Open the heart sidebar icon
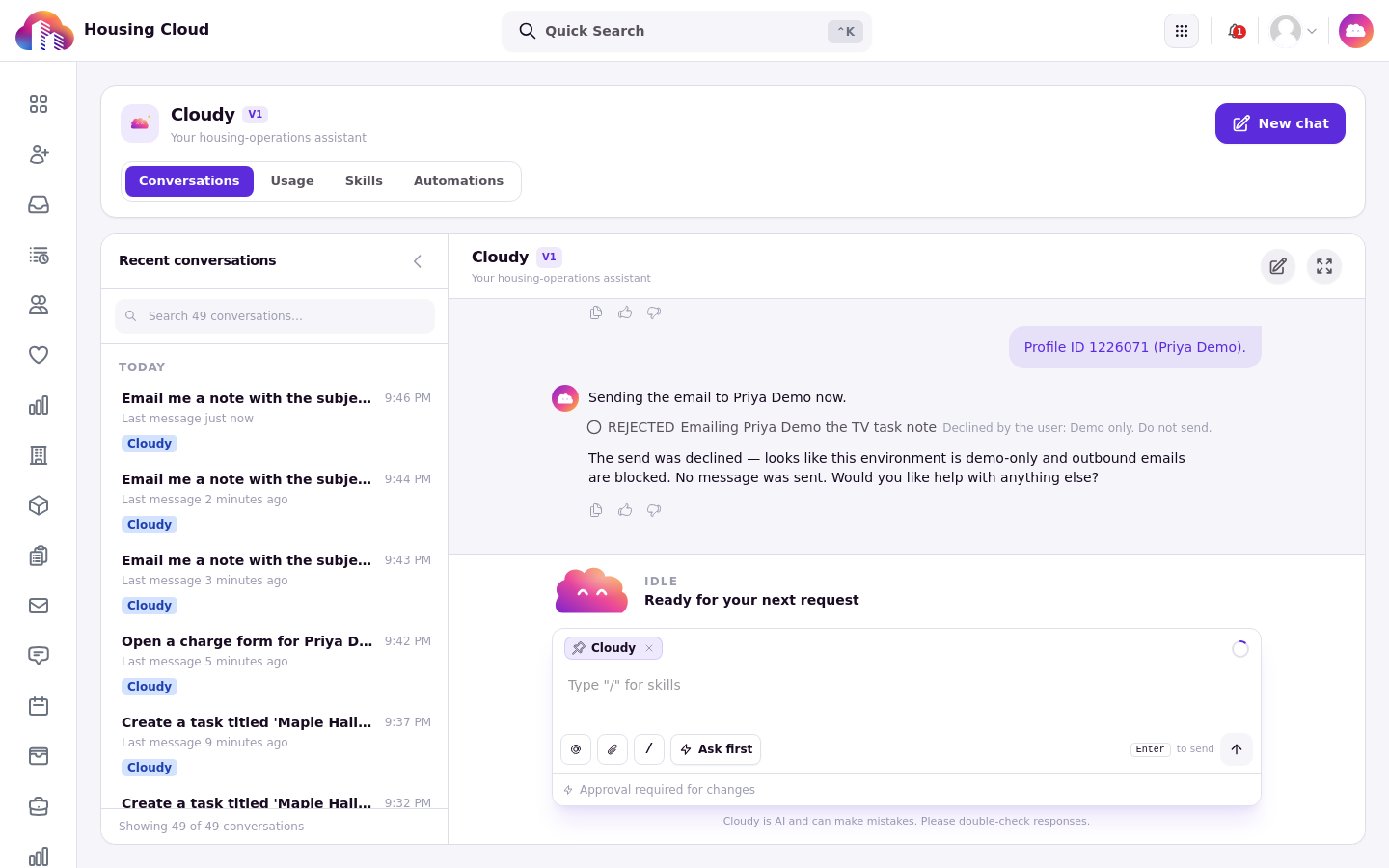The height and width of the screenshot is (868, 1389). (39, 355)
